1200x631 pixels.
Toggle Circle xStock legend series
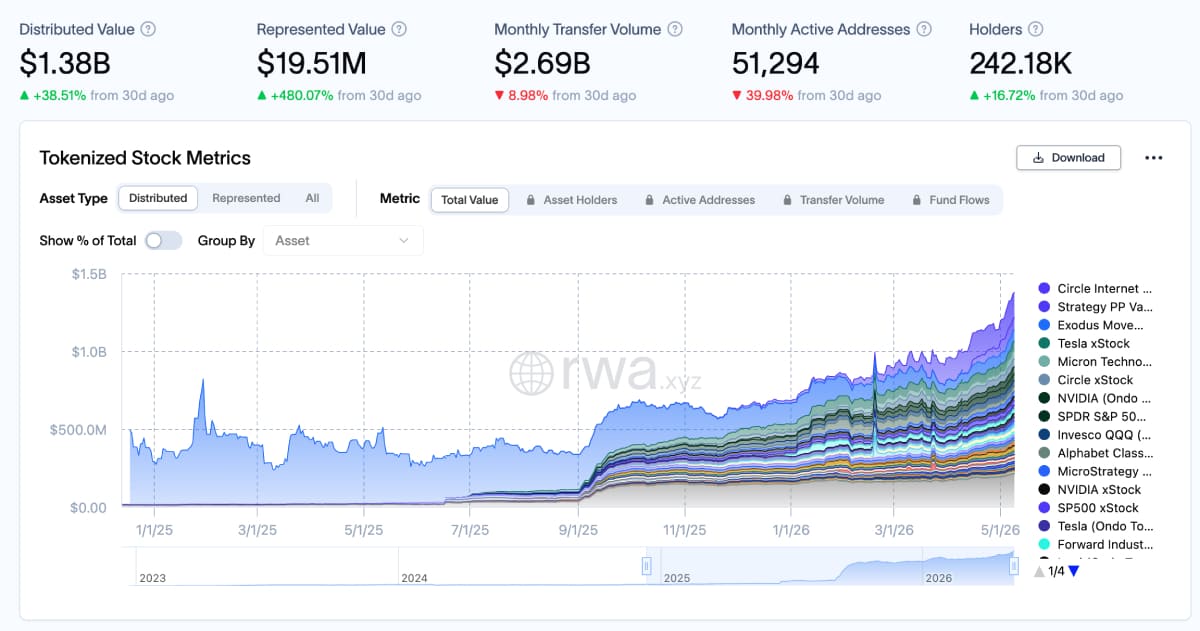click(1087, 380)
